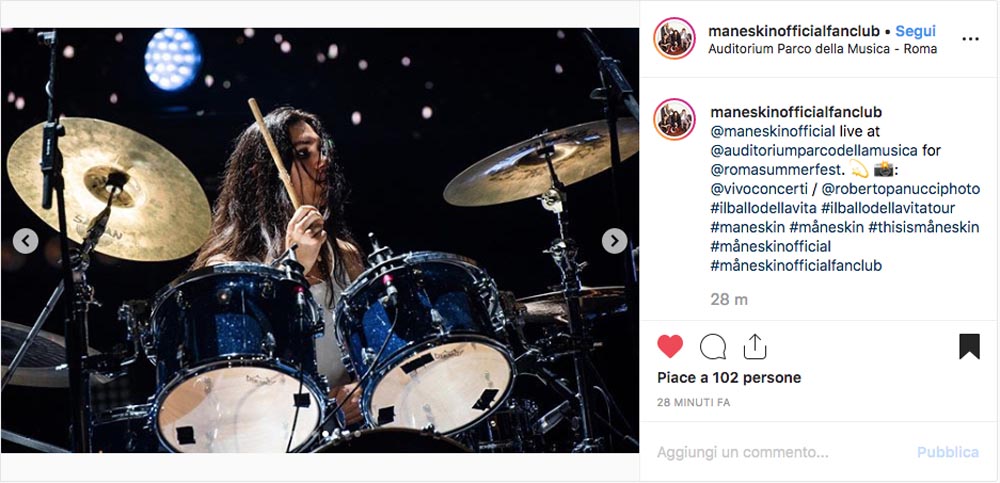
Task: Open the three-dot post options menu
Action: 970,39
